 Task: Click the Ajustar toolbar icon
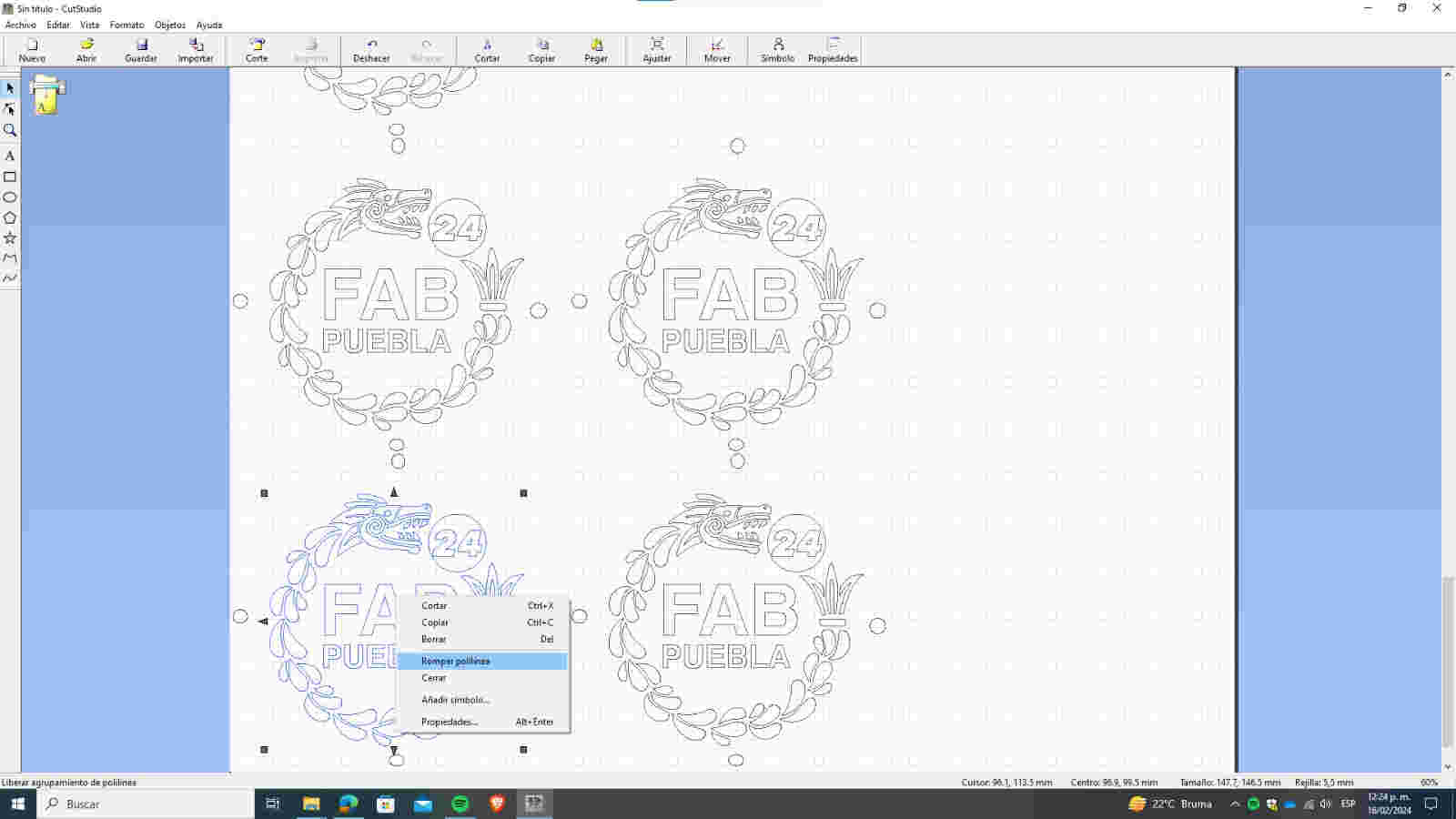point(657,50)
